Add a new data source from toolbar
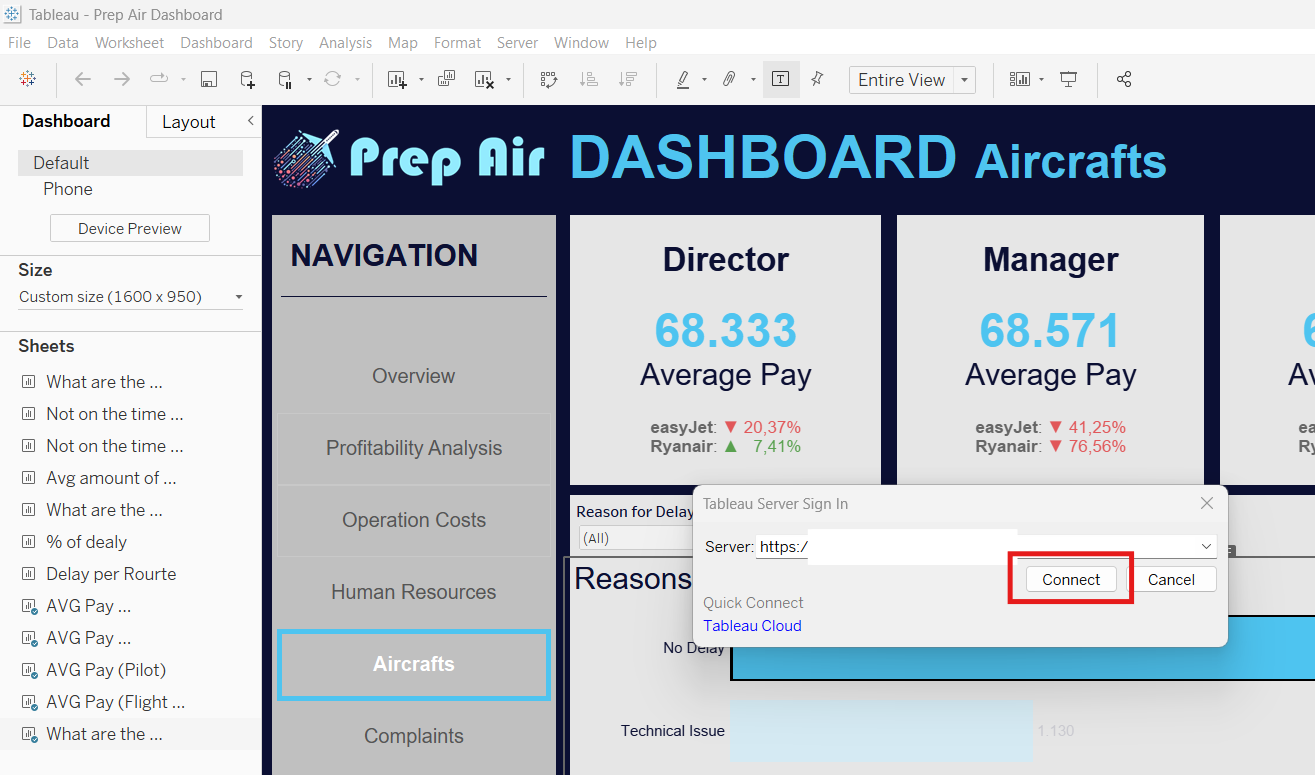Image resolution: width=1315 pixels, height=775 pixels. (x=247, y=80)
